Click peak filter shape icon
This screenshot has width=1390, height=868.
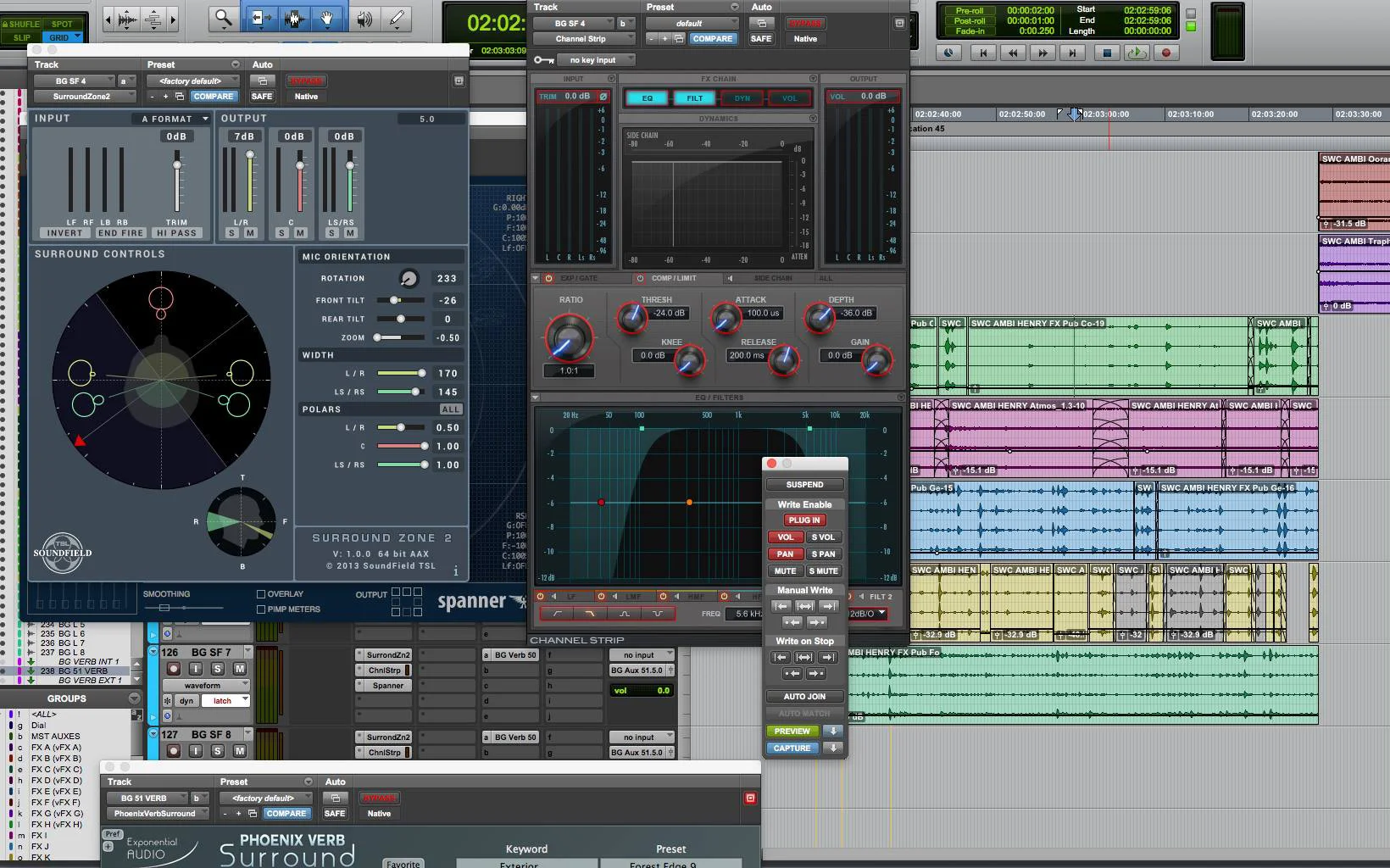[x=624, y=614]
